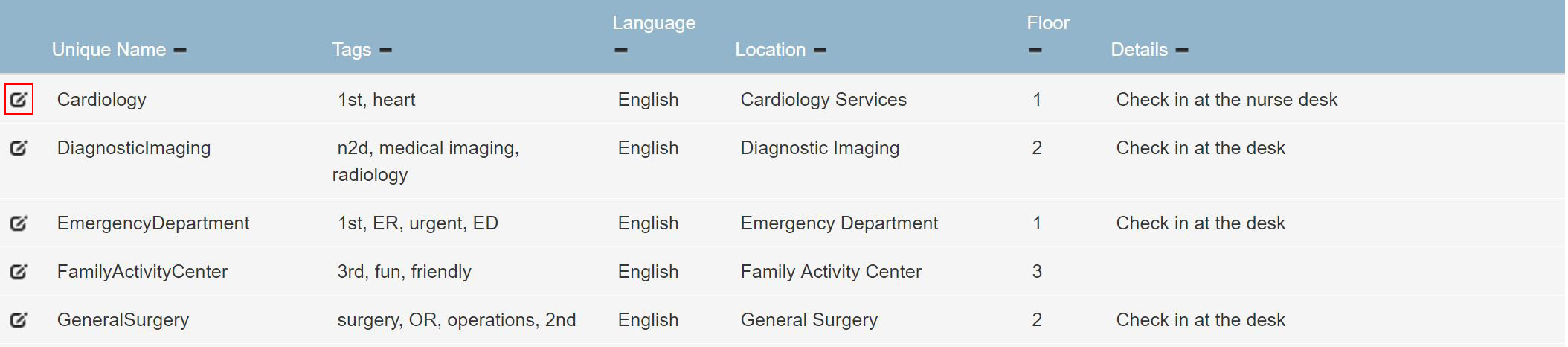Click the Diagnostic Imaging location cell
Image resolution: width=1568 pixels, height=347 pixels.
click(x=820, y=148)
